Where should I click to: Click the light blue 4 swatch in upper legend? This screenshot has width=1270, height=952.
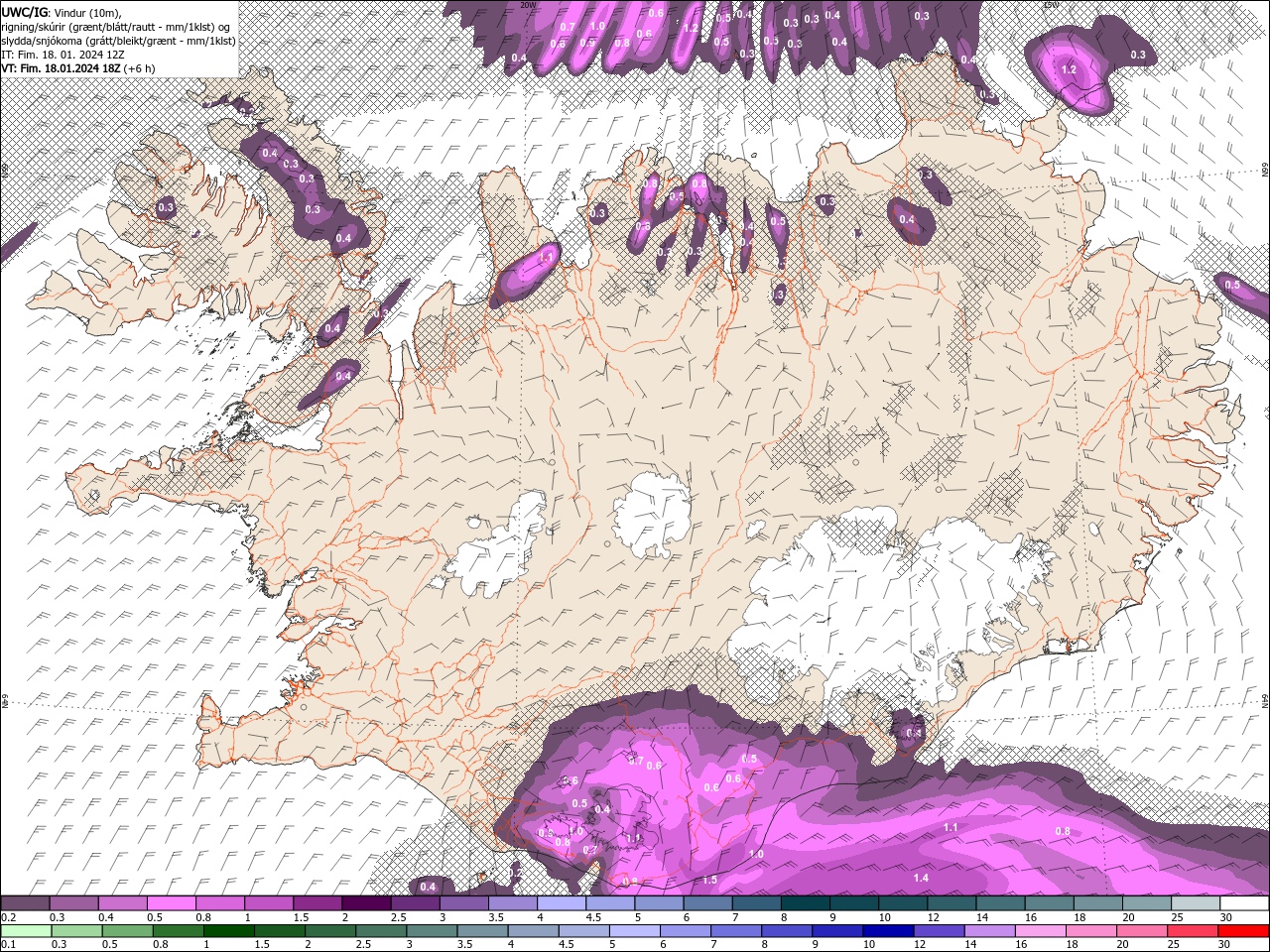562,903
